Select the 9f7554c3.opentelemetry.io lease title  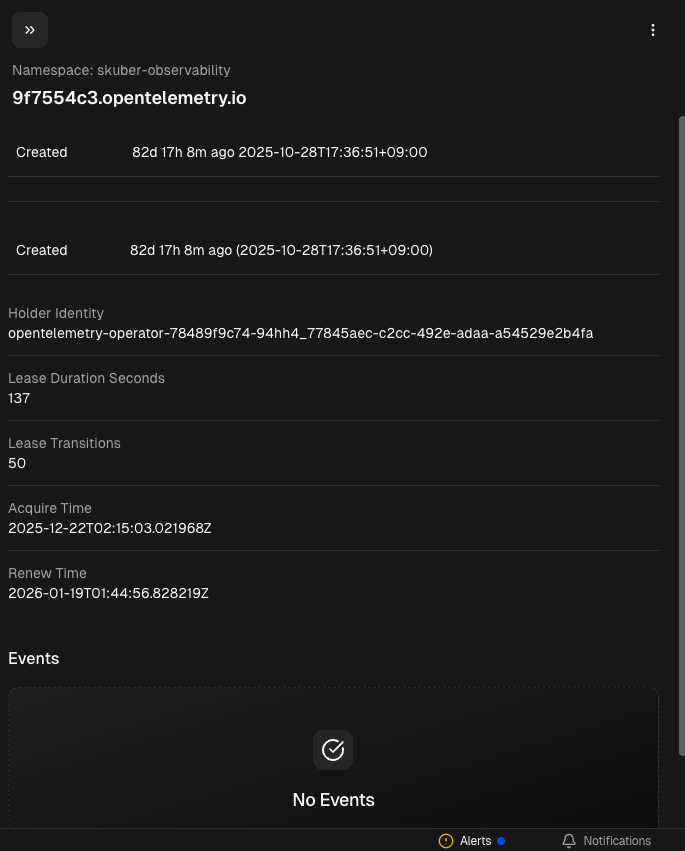coord(129,98)
